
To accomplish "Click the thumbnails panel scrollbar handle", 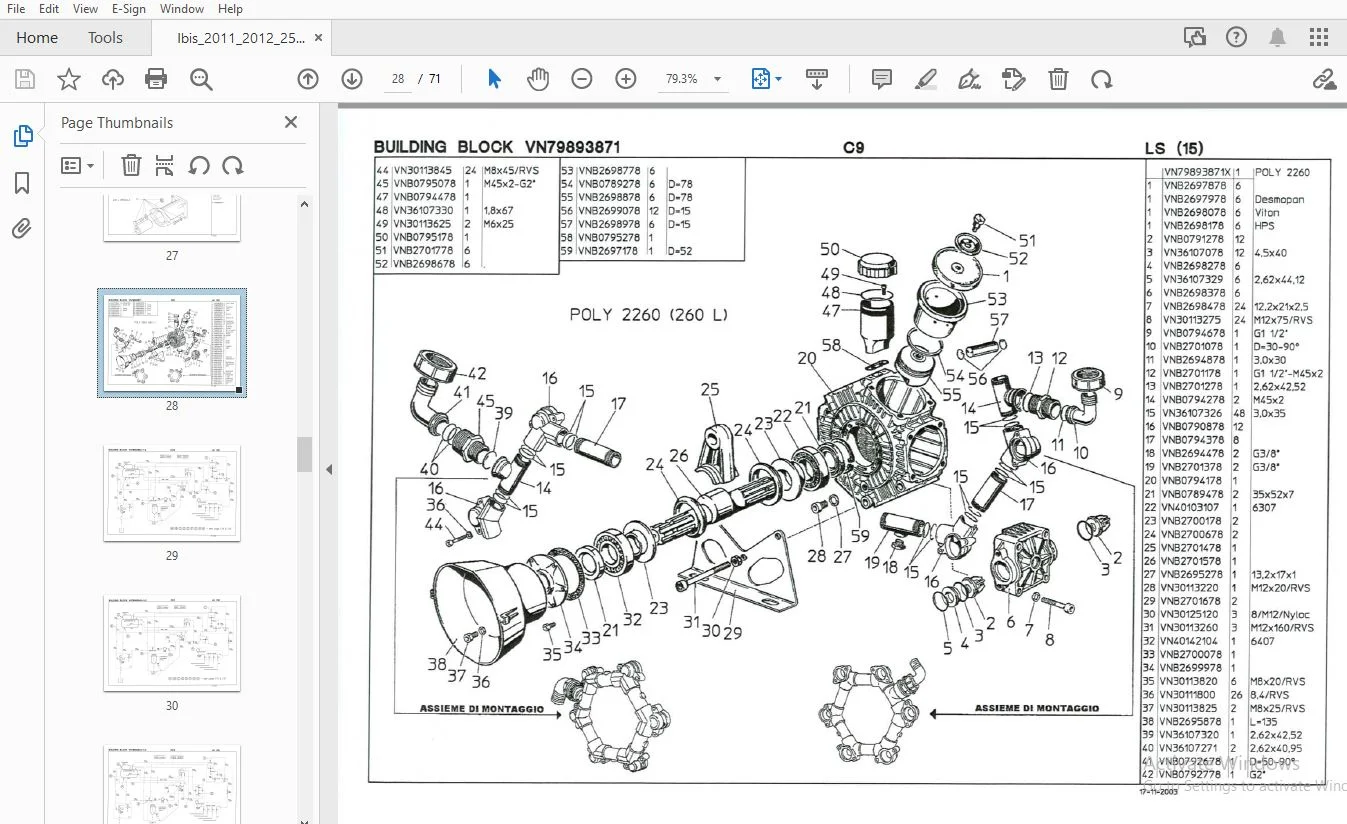I will (x=304, y=453).
